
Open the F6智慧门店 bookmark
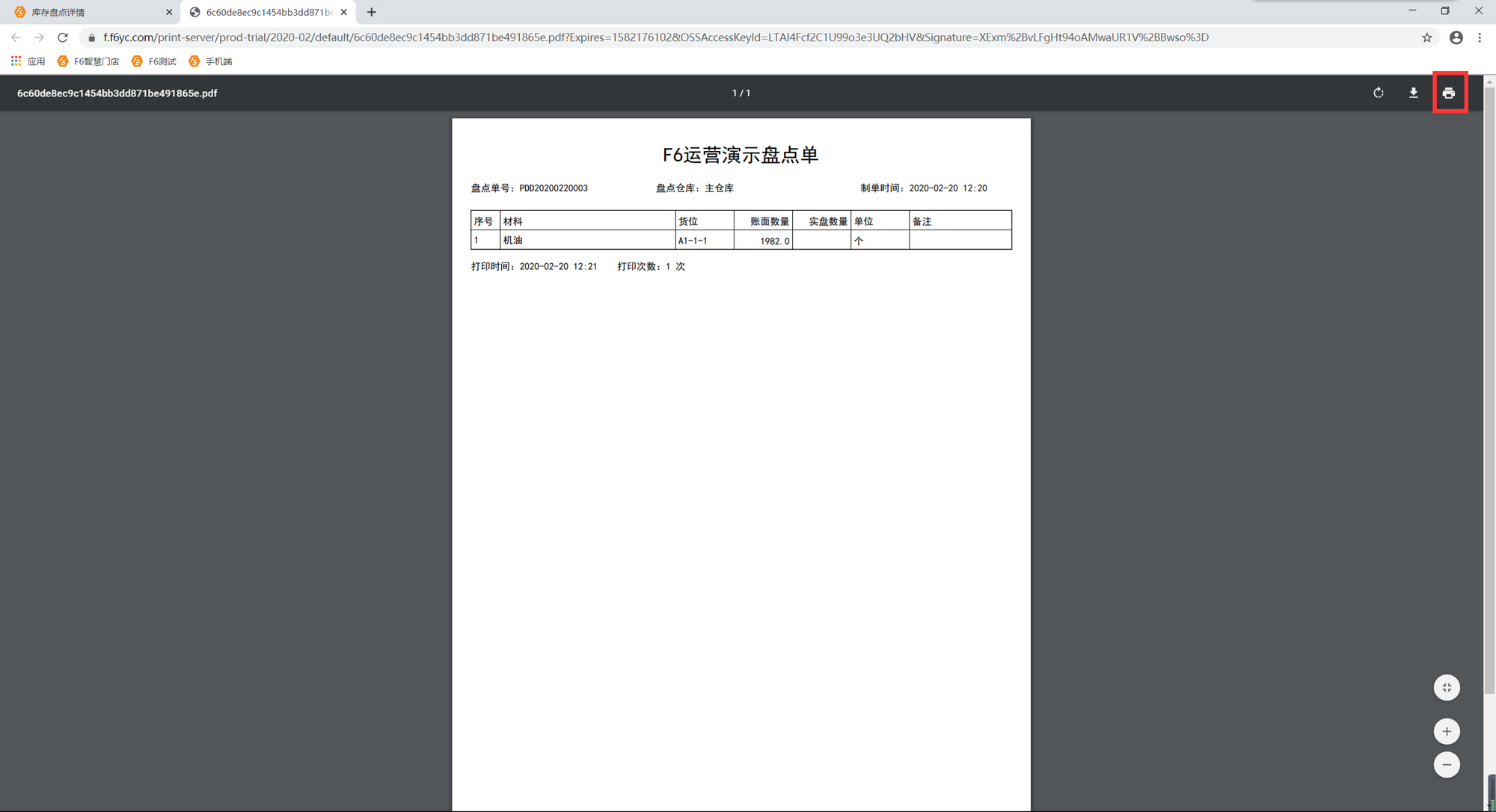(88, 61)
